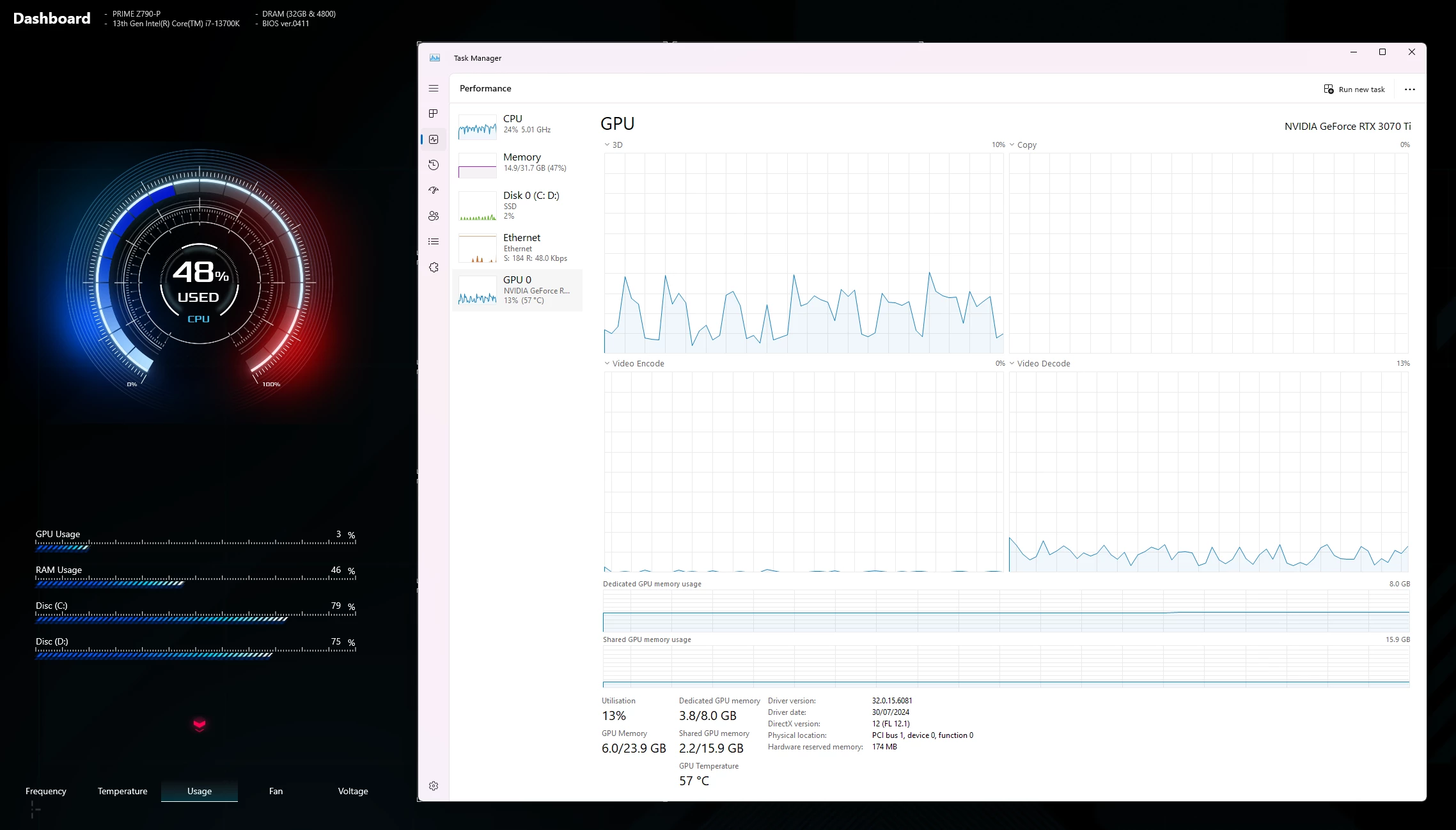Open Task Manager settings gear
1456x830 pixels.
tap(434, 786)
